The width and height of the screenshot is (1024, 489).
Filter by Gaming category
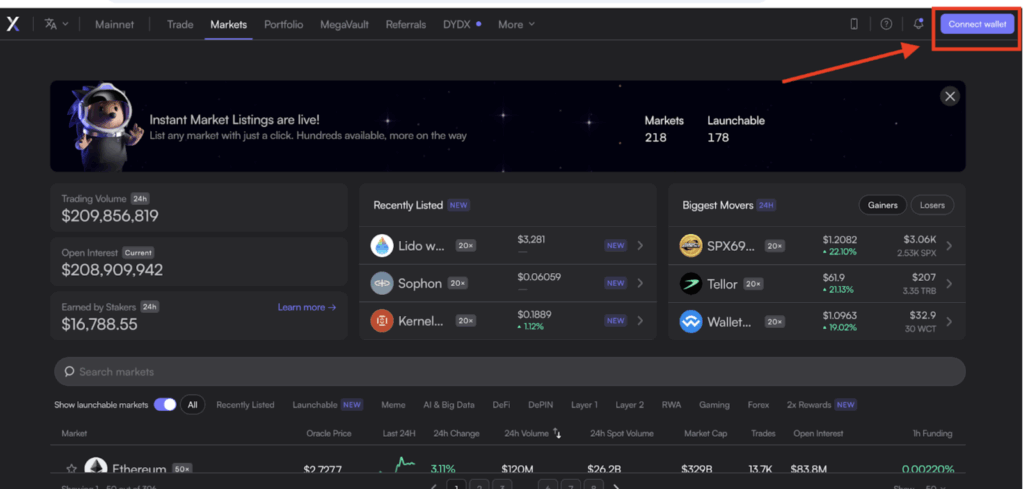714,405
